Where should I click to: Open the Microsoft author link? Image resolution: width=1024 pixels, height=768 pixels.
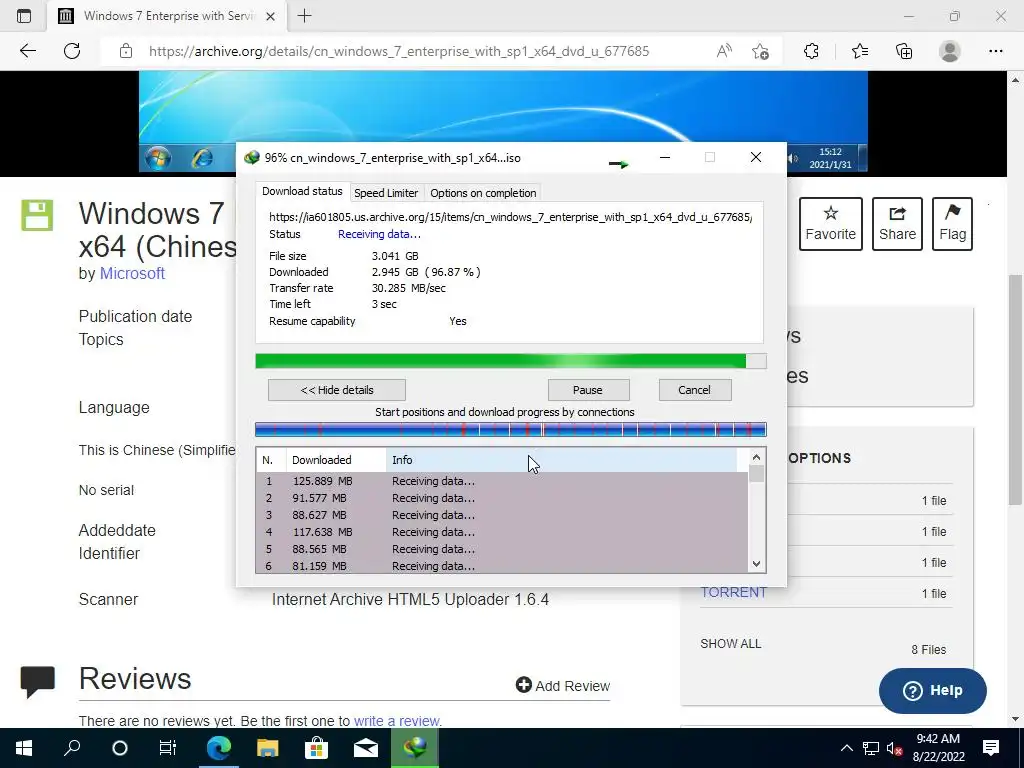pyautogui.click(x=132, y=274)
